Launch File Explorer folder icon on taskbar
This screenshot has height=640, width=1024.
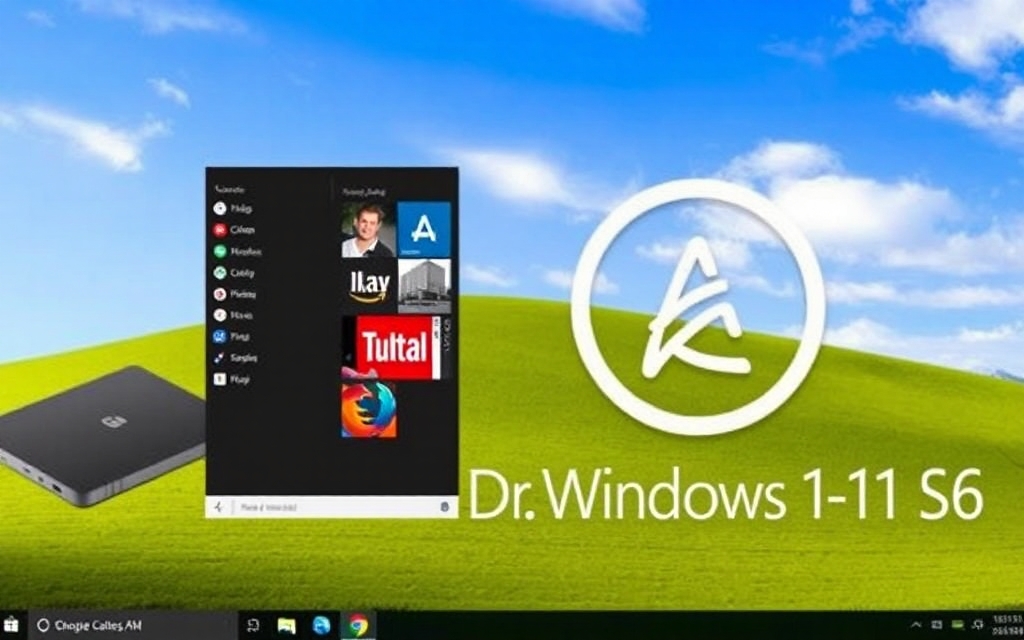(x=286, y=626)
